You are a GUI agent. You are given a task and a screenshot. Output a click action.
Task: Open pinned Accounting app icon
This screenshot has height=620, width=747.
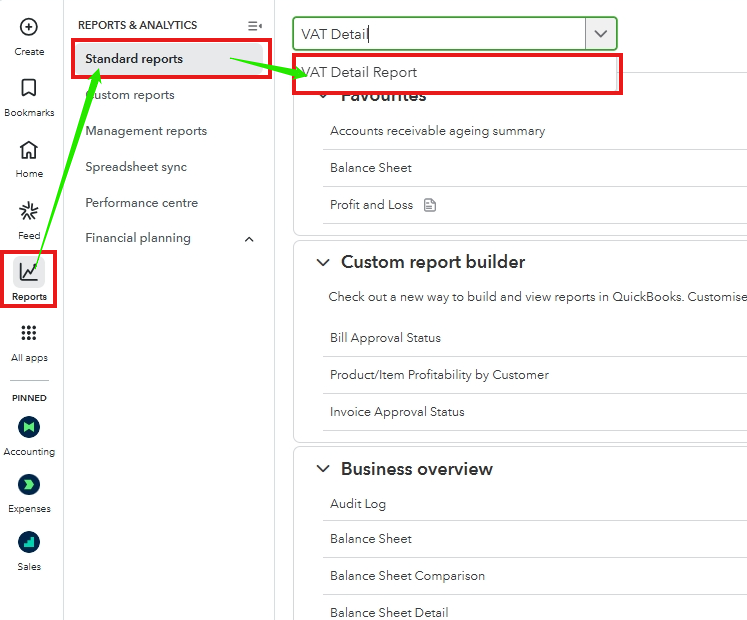(29, 427)
